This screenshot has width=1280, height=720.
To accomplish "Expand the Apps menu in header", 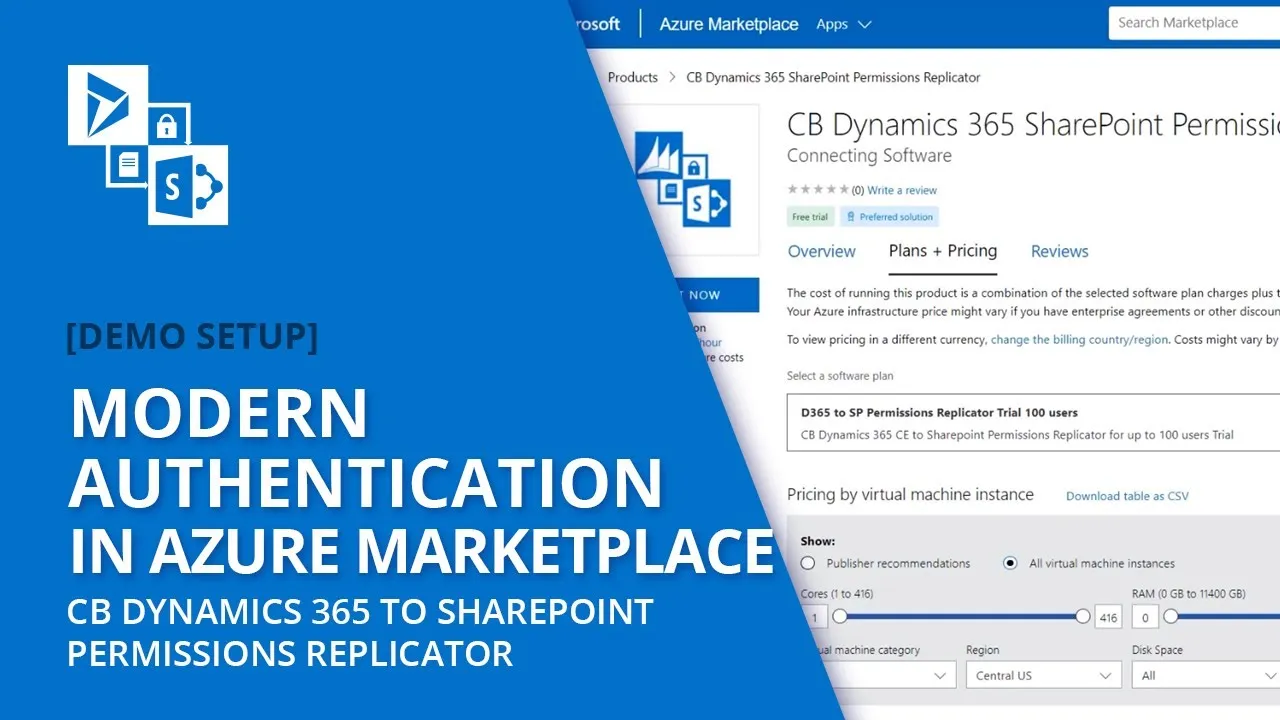I will click(843, 24).
